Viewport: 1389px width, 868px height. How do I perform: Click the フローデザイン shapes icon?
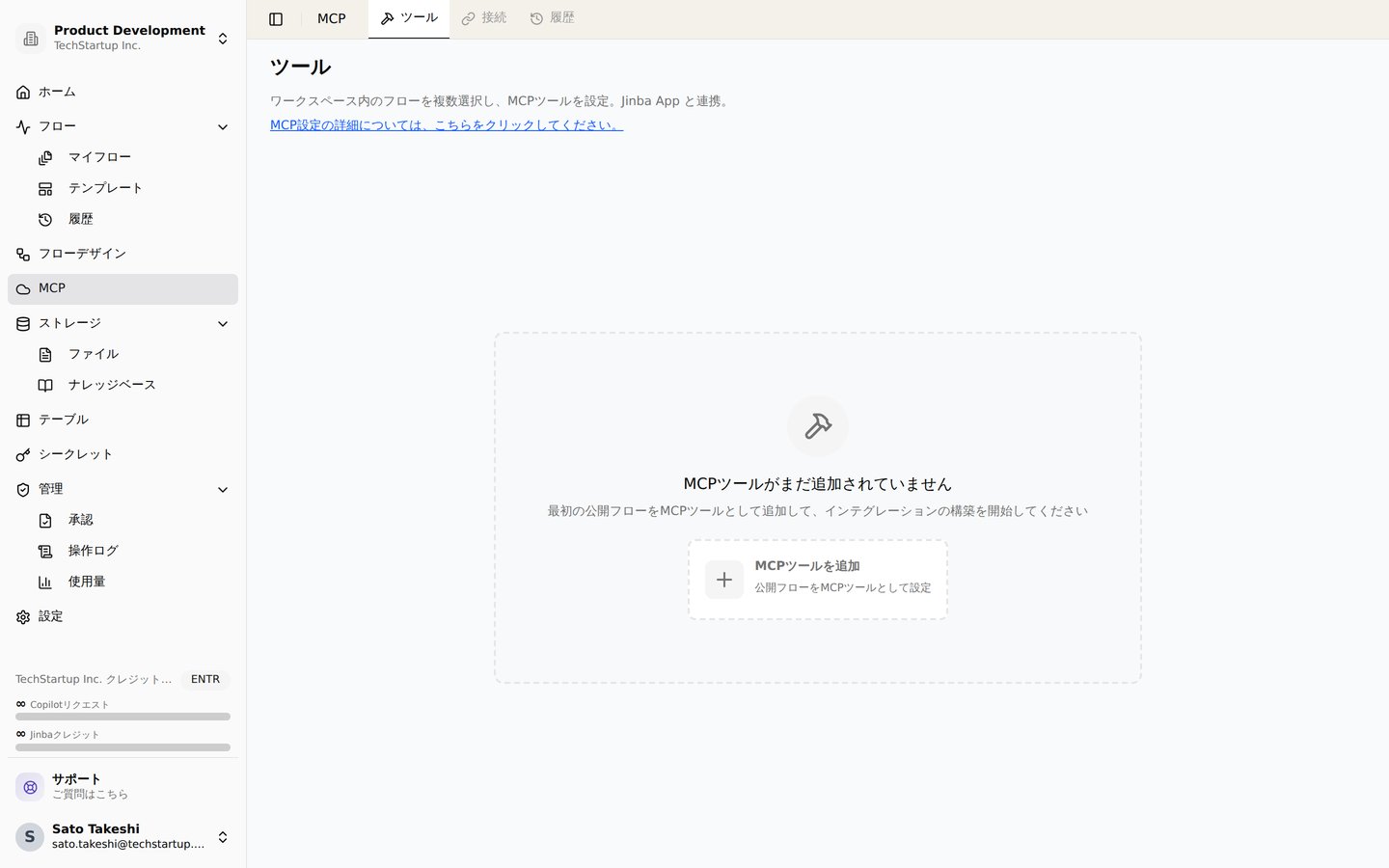pos(23,255)
